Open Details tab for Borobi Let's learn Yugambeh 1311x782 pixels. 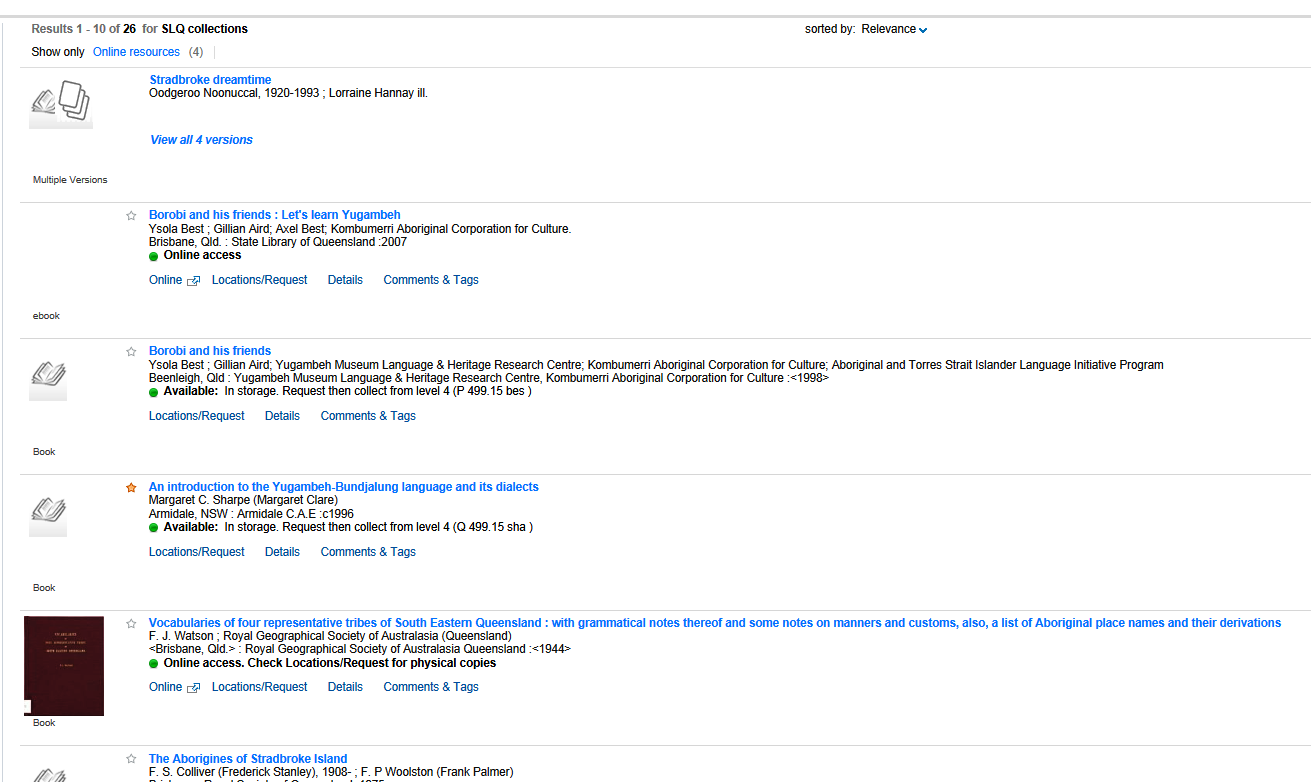click(x=345, y=280)
